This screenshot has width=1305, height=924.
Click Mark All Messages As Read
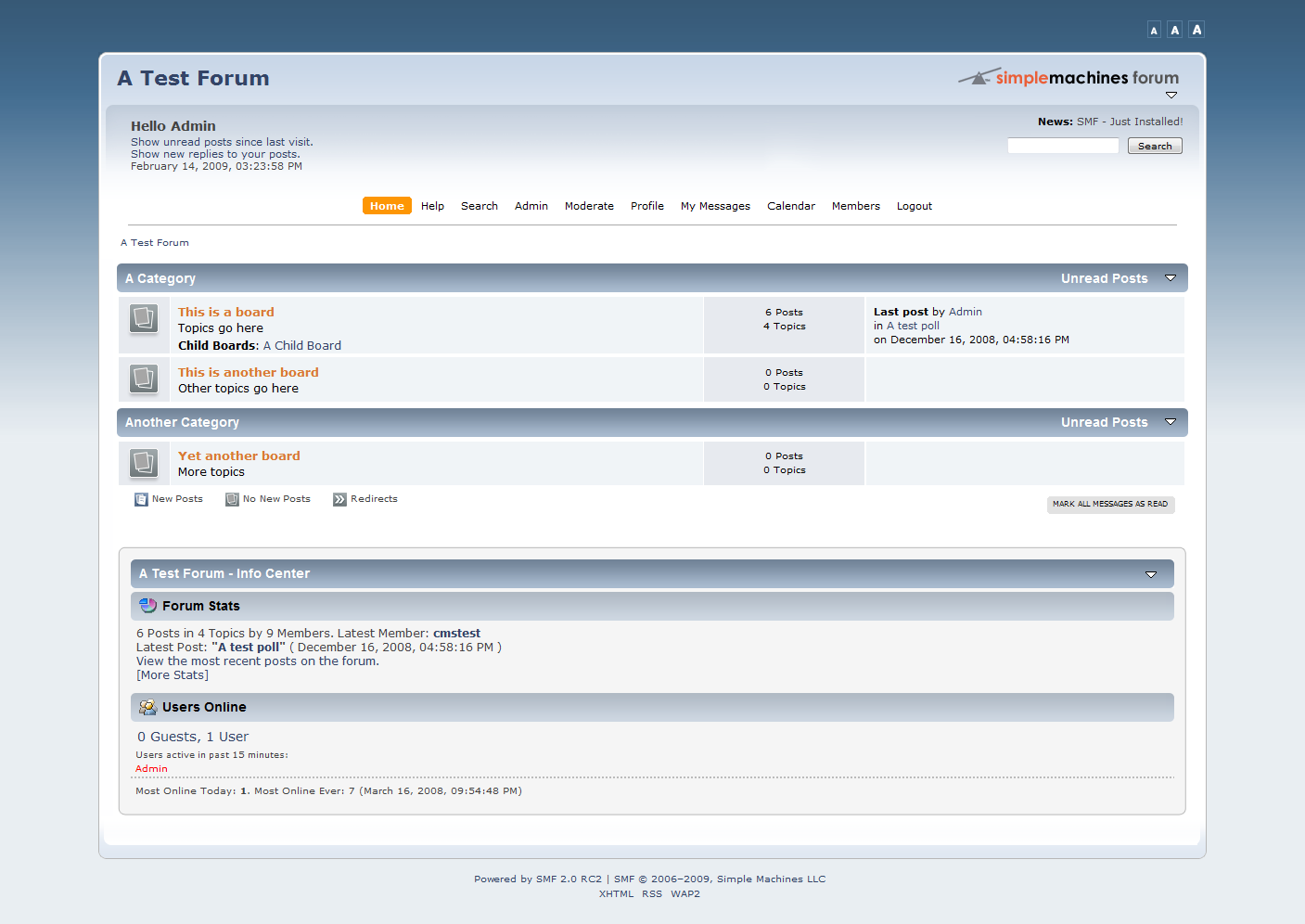1110,504
